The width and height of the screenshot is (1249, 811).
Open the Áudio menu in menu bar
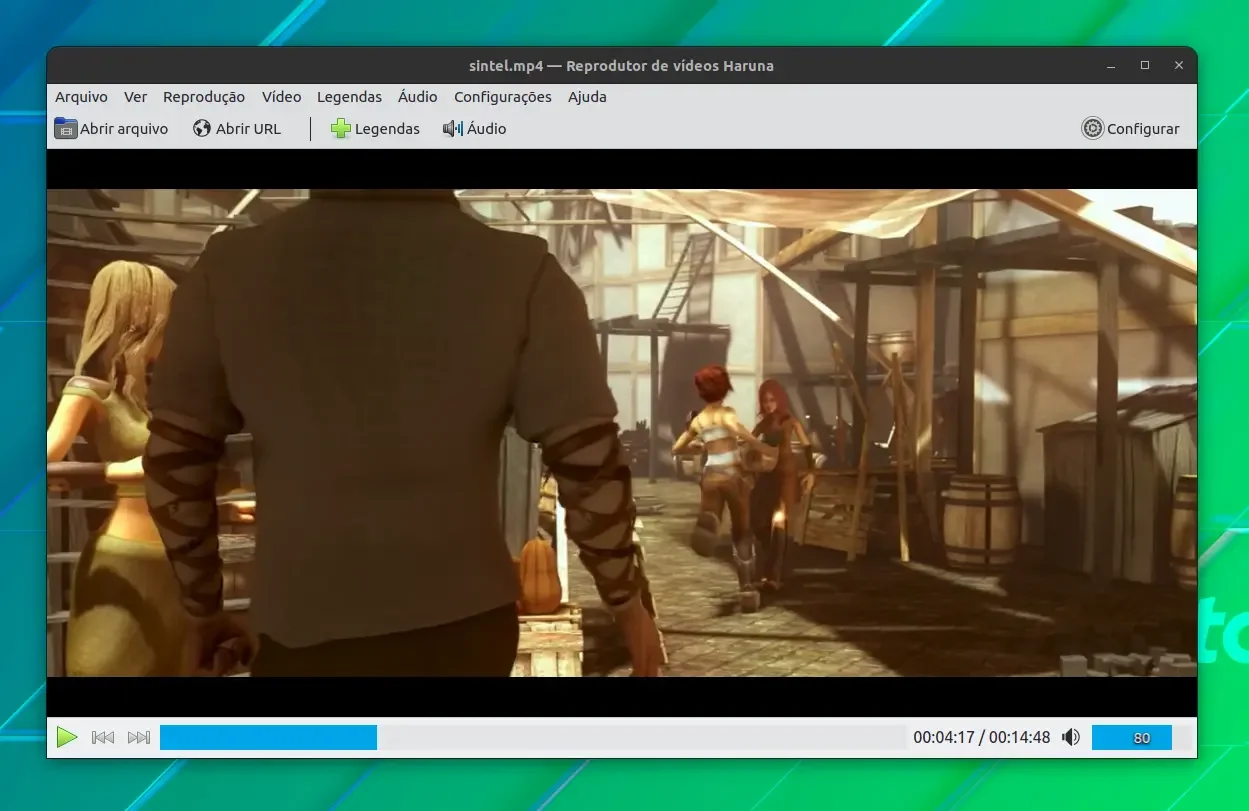(417, 97)
